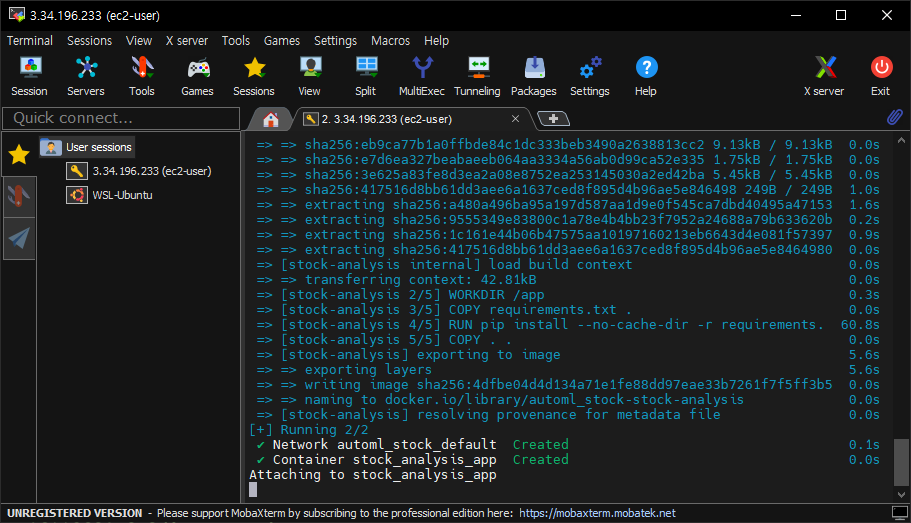Open the Packages icon

534,76
